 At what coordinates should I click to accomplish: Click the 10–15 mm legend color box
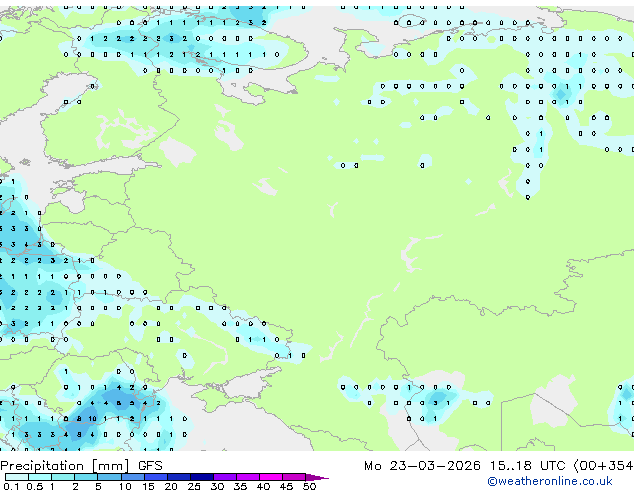[132, 477]
